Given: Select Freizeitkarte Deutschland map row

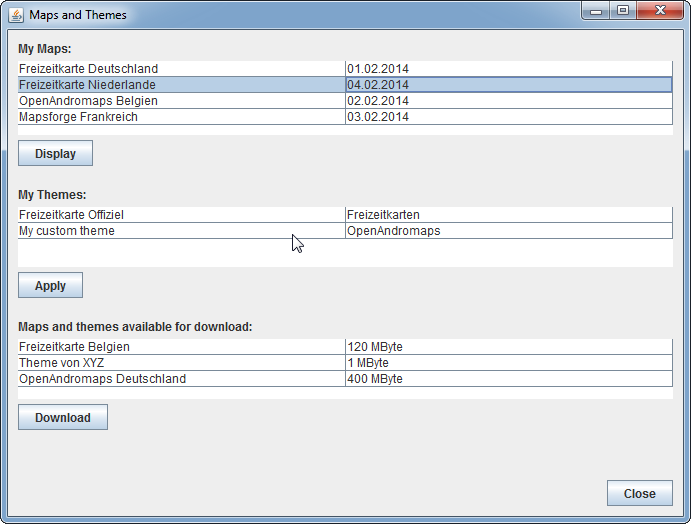Looking at the screenshot, I should [x=88, y=69].
